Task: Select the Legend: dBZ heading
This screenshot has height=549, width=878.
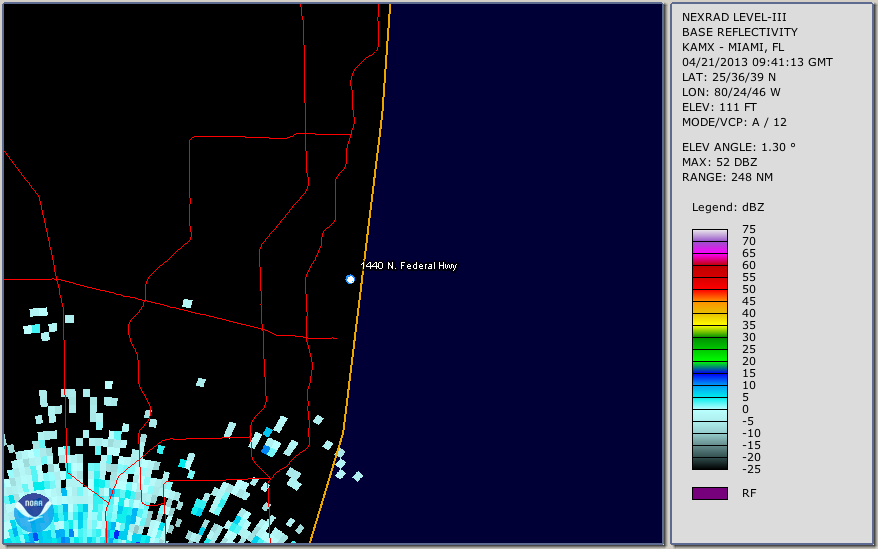Action: tap(728, 207)
